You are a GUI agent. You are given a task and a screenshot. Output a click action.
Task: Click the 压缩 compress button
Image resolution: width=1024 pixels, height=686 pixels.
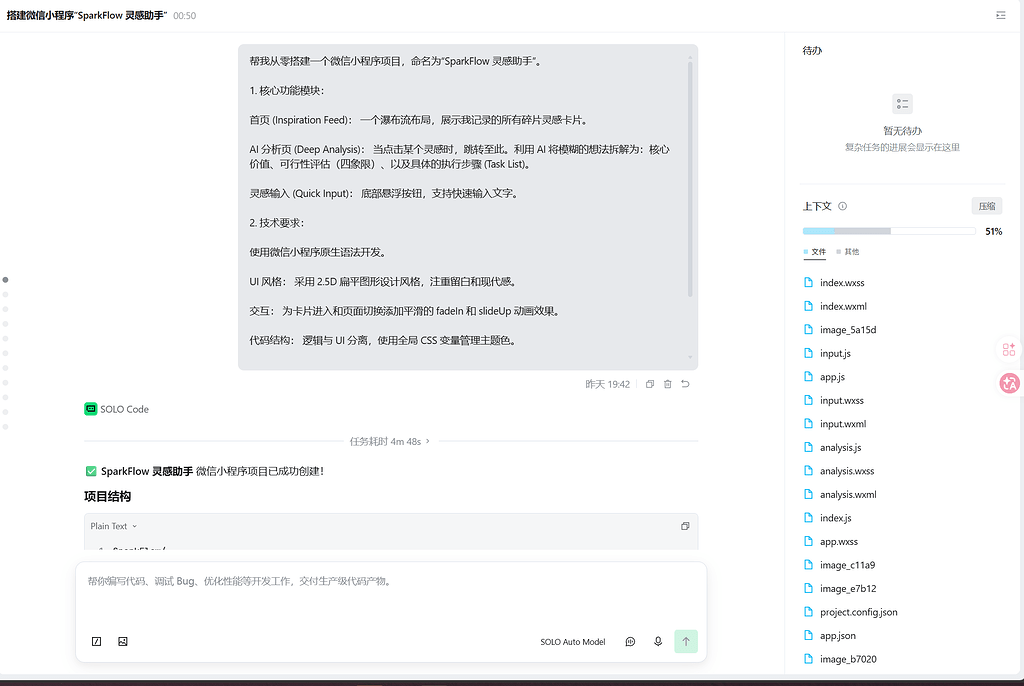987,206
